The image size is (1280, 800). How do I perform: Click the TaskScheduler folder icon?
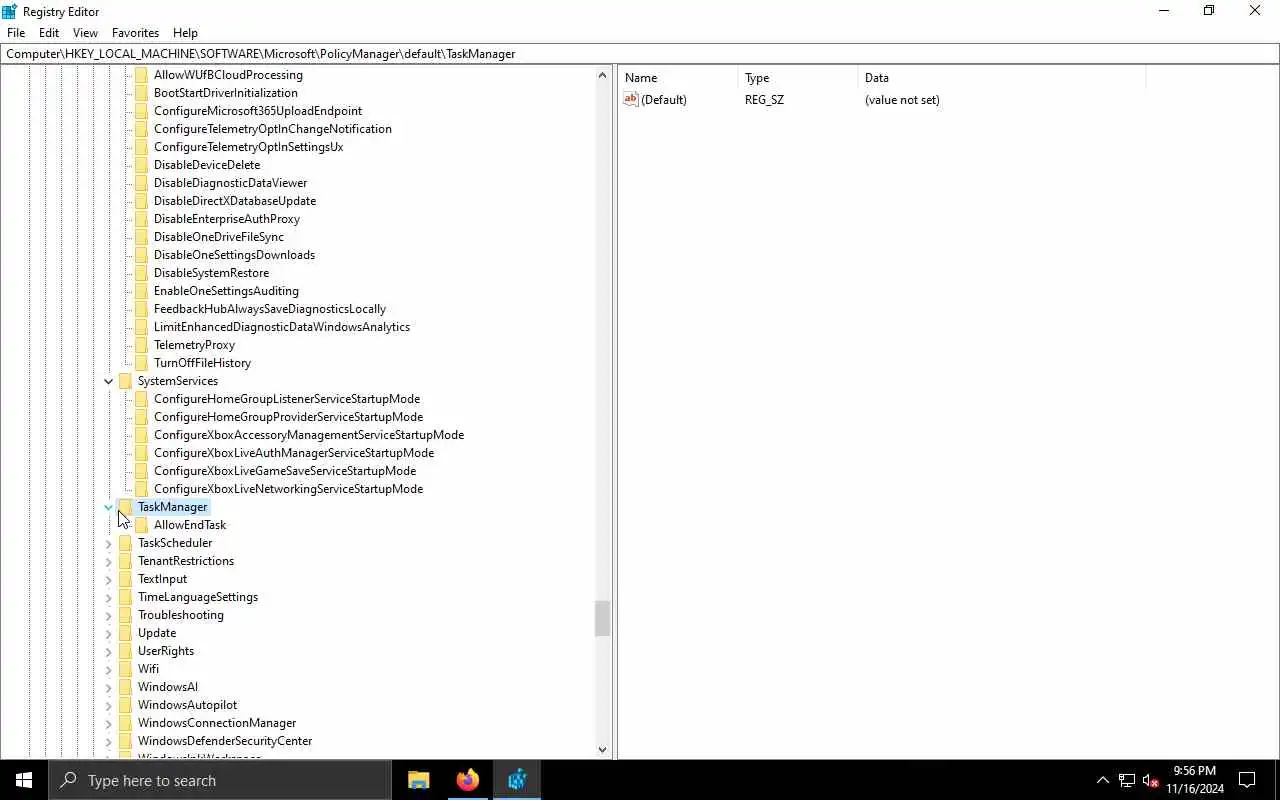click(125, 543)
